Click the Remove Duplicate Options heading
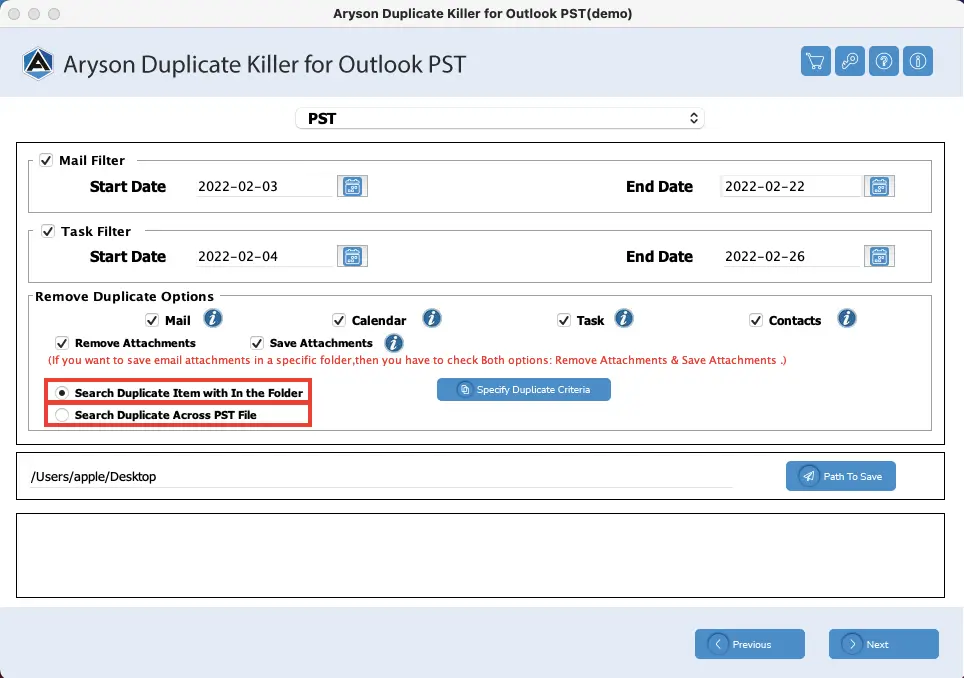 [124, 297]
